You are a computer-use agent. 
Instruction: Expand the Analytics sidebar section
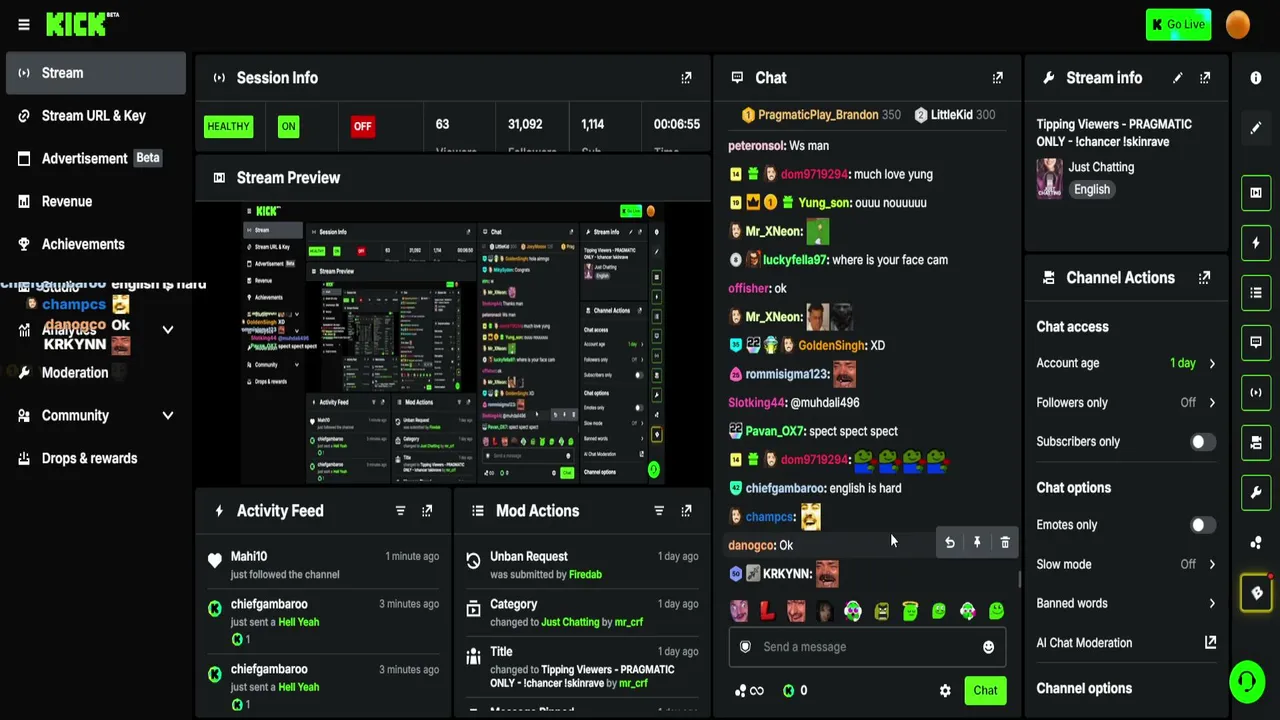[168, 330]
